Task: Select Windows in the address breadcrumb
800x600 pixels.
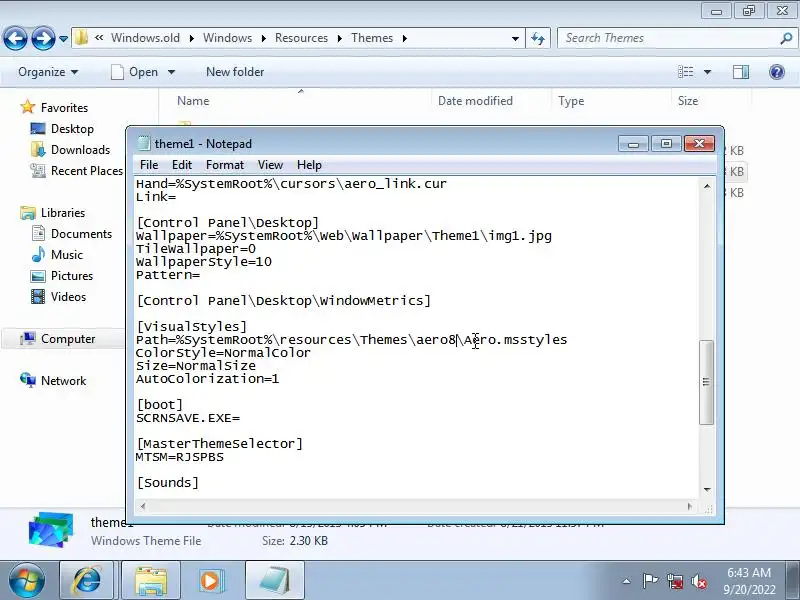Action: point(228,38)
